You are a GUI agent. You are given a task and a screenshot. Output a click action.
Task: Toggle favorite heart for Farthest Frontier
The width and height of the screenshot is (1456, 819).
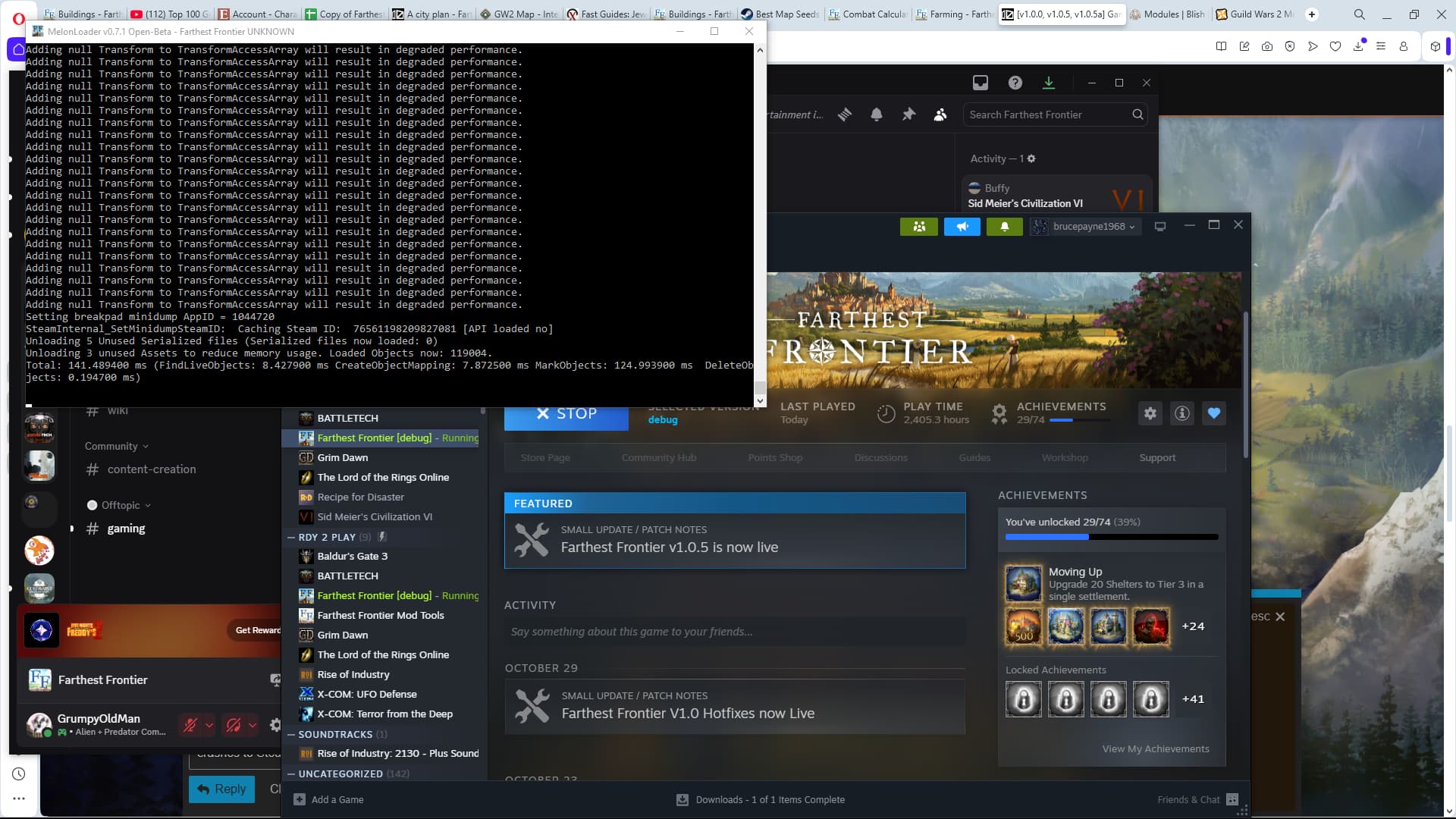point(1214,413)
